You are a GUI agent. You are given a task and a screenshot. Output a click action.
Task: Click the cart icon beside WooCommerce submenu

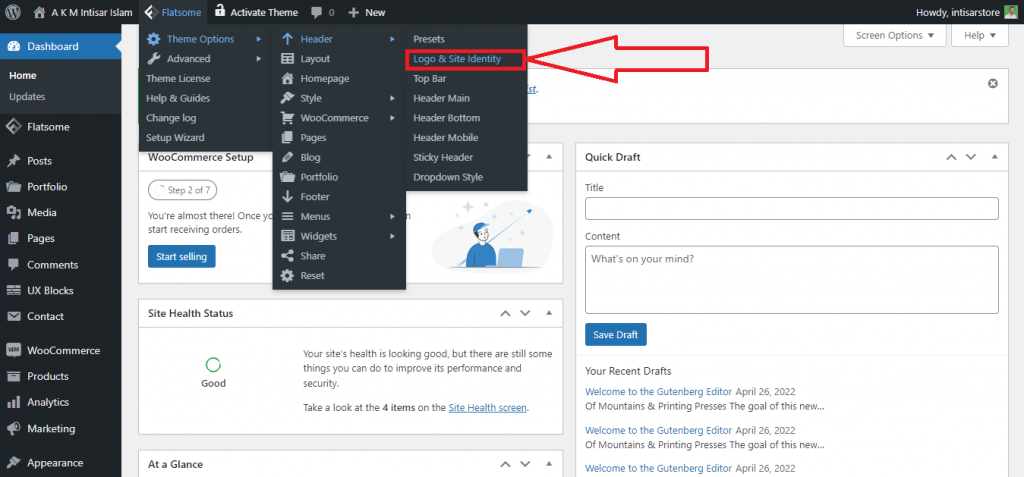point(287,118)
